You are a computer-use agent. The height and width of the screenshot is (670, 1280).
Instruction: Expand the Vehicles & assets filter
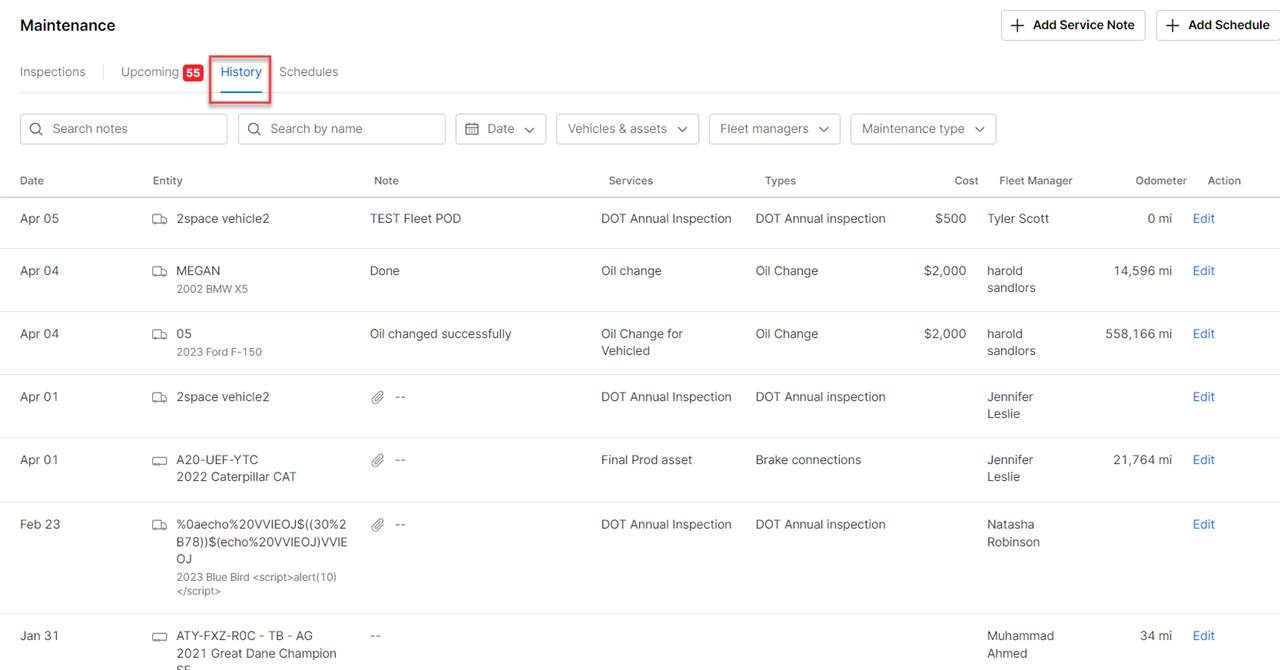(627, 129)
